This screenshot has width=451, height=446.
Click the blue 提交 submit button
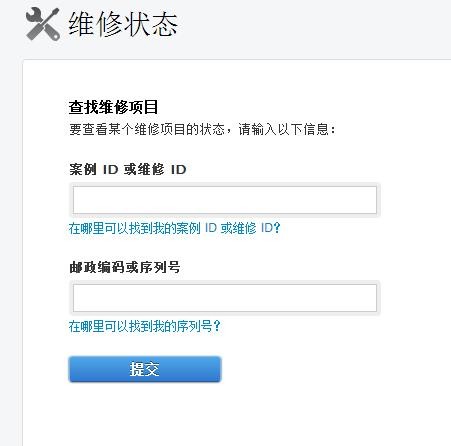[145, 369]
